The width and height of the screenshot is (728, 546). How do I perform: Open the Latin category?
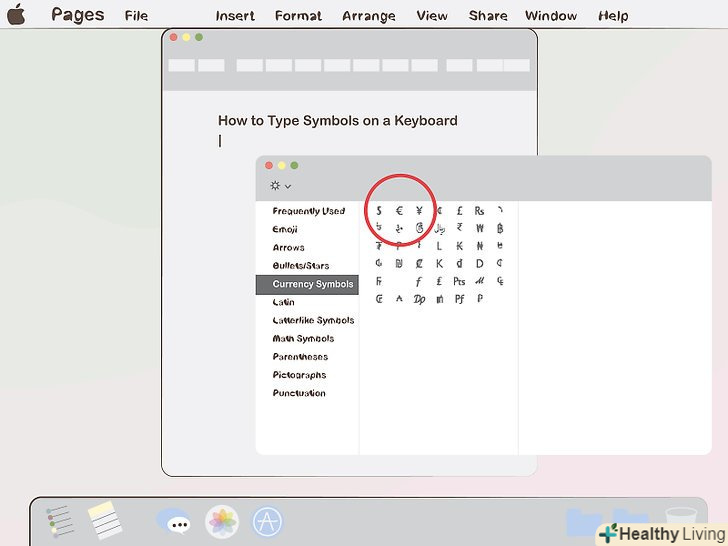(283, 302)
